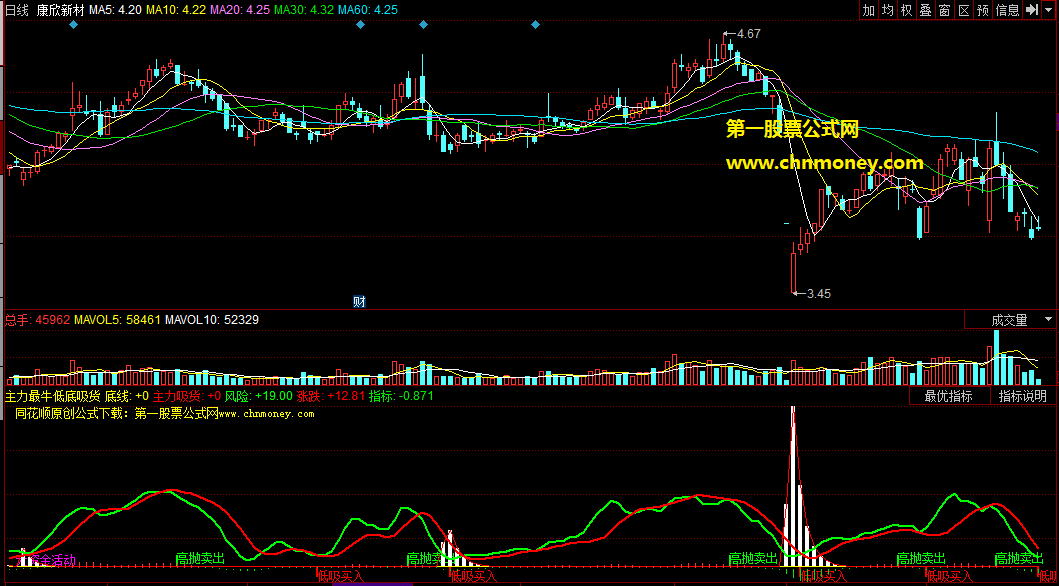Click the 财 financial marker on the chart
1059x586 pixels.
[x=359, y=302]
